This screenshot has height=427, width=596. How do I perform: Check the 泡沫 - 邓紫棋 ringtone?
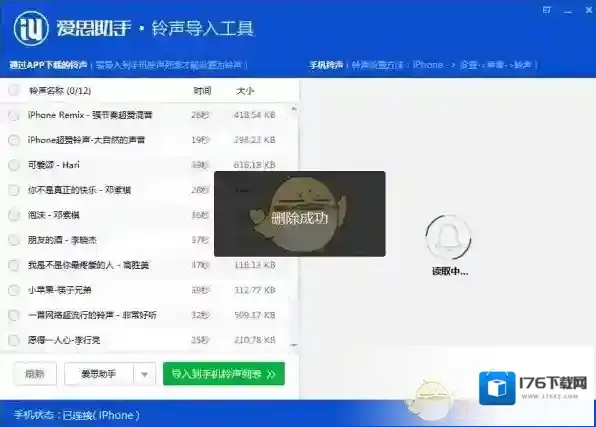[x=14, y=215]
